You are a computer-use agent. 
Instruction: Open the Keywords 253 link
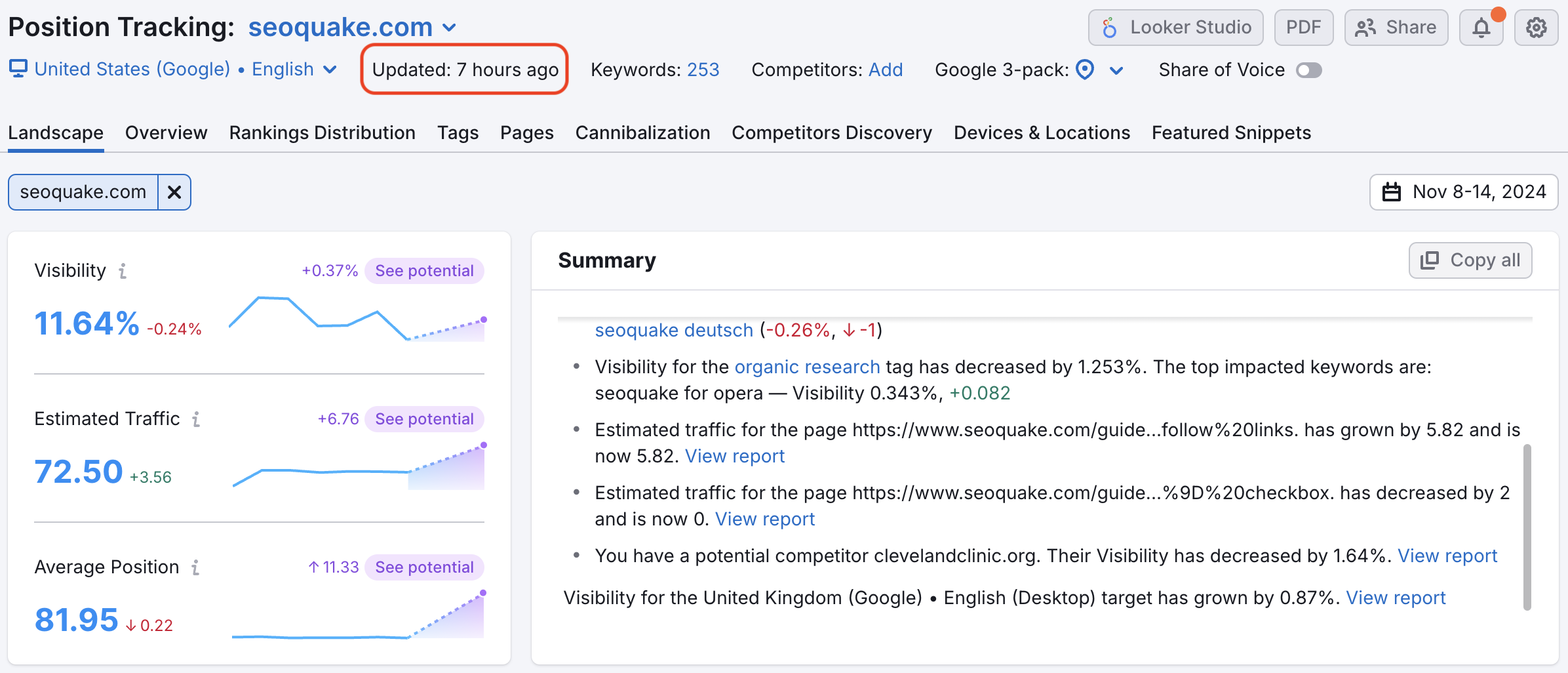pyautogui.click(x=703, y=70)
